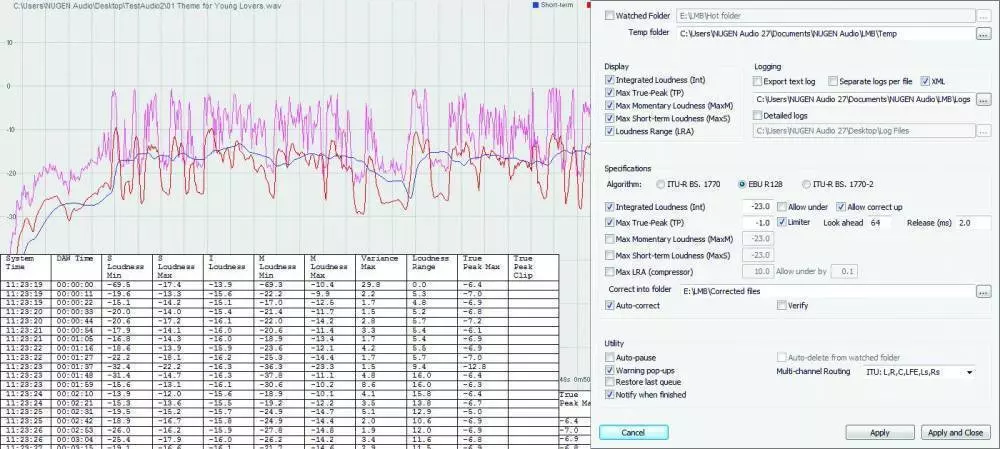Select the EBU R128 algorithm

[x=742, y=184]
